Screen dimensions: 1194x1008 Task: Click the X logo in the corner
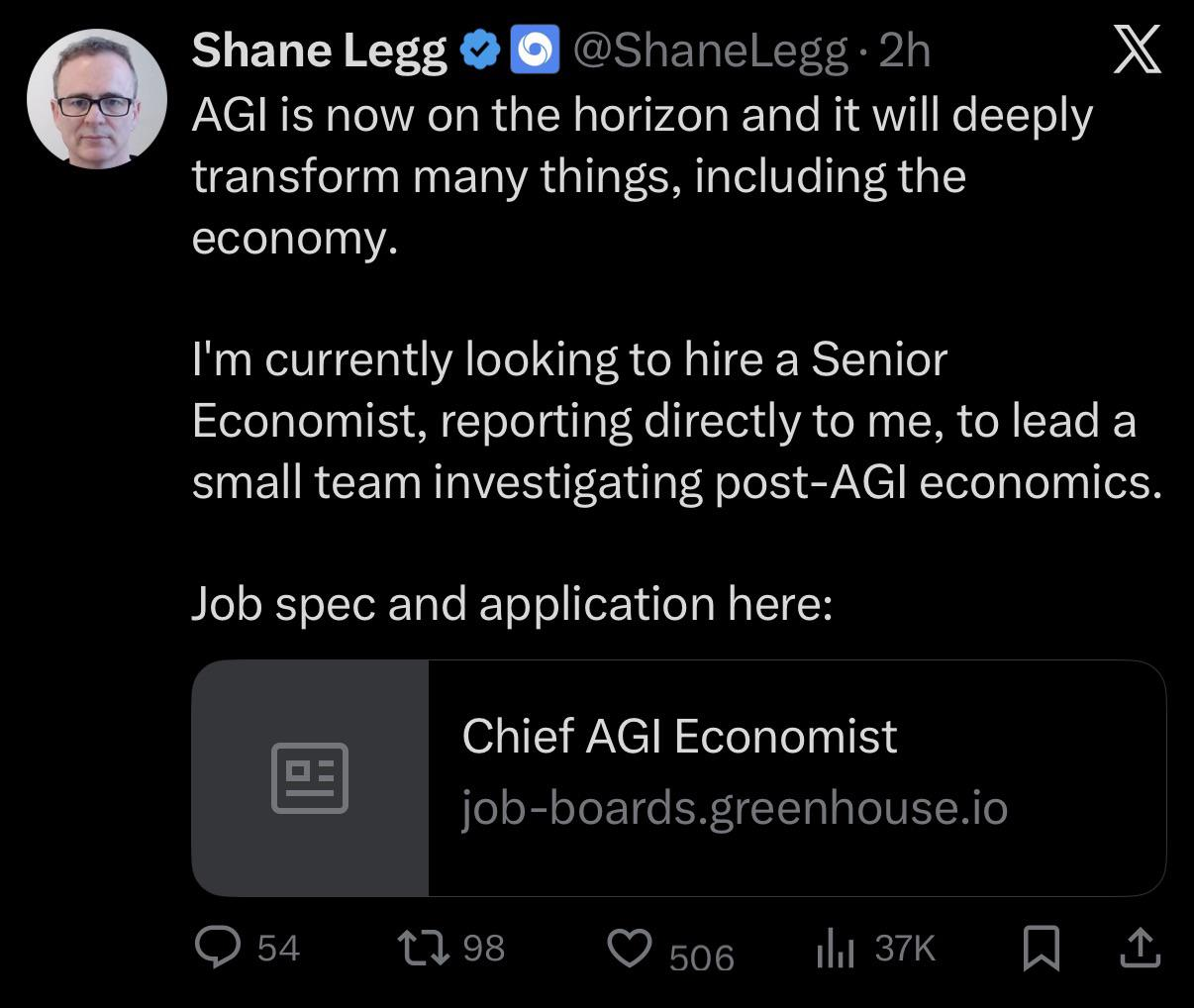(1137, 50)
